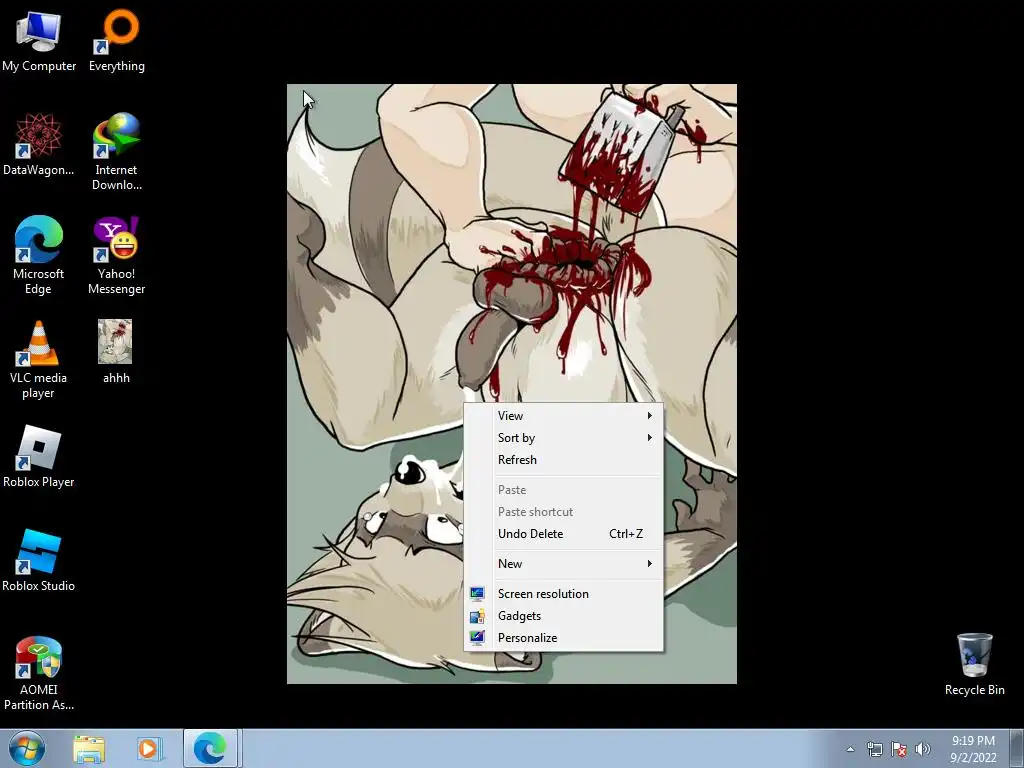Open Microsoft Edge from the taskbar

pos(210,749)
